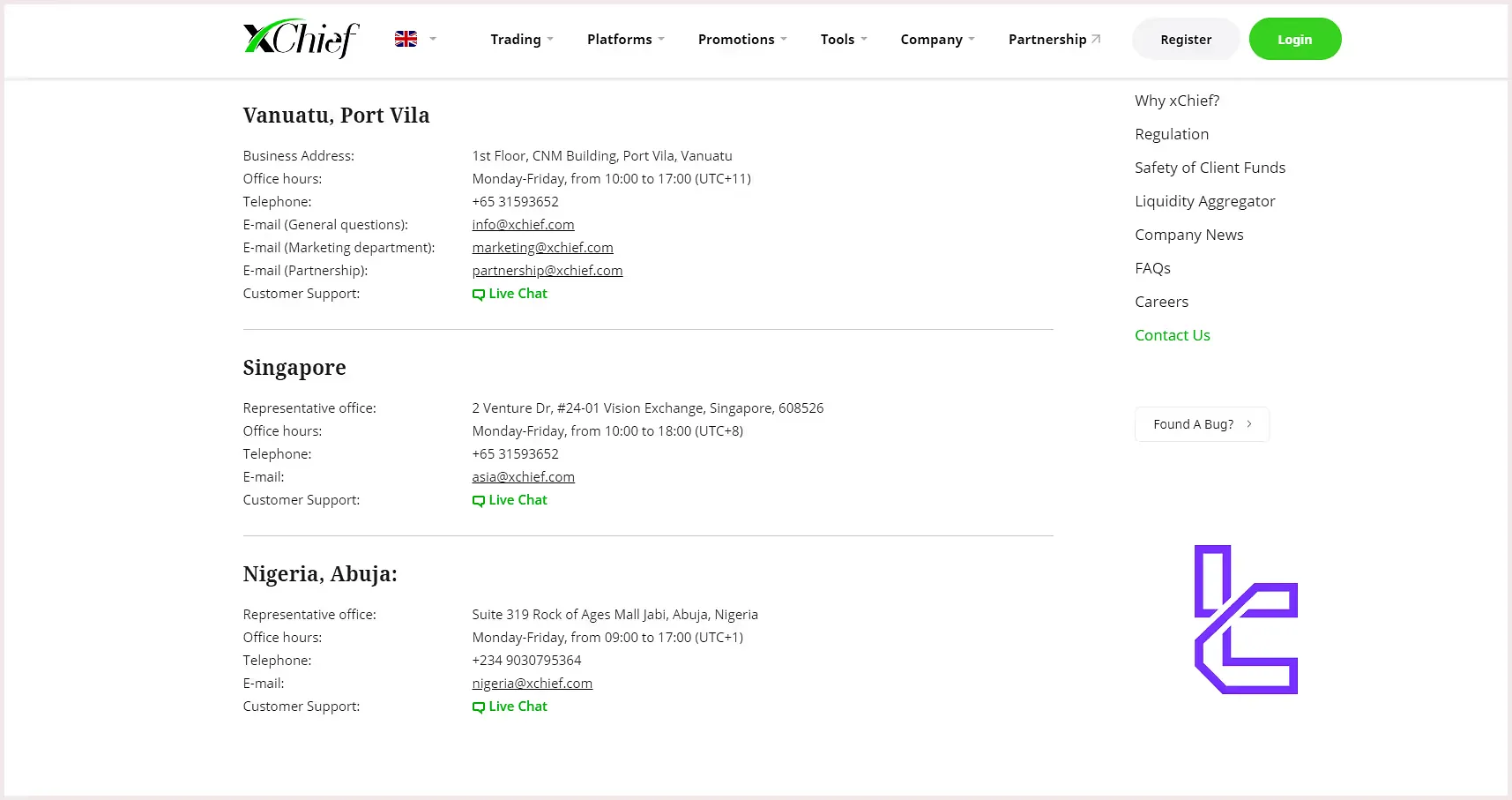
Task: Click the green Login button
Action: (1295, 39)
